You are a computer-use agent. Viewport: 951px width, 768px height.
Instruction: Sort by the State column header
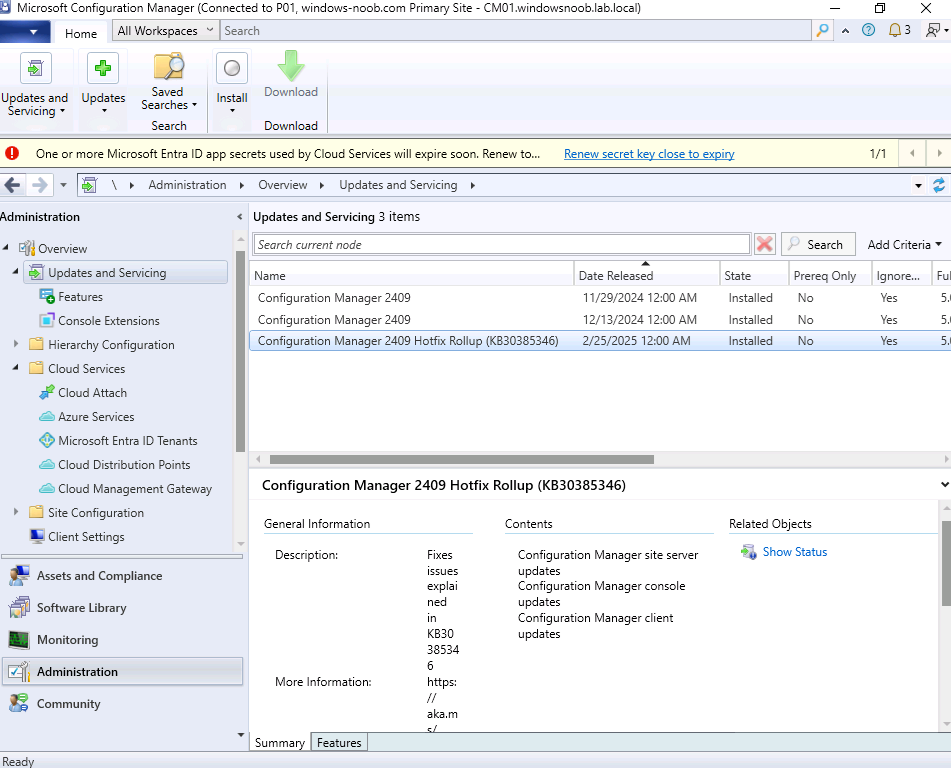point(754,275)
